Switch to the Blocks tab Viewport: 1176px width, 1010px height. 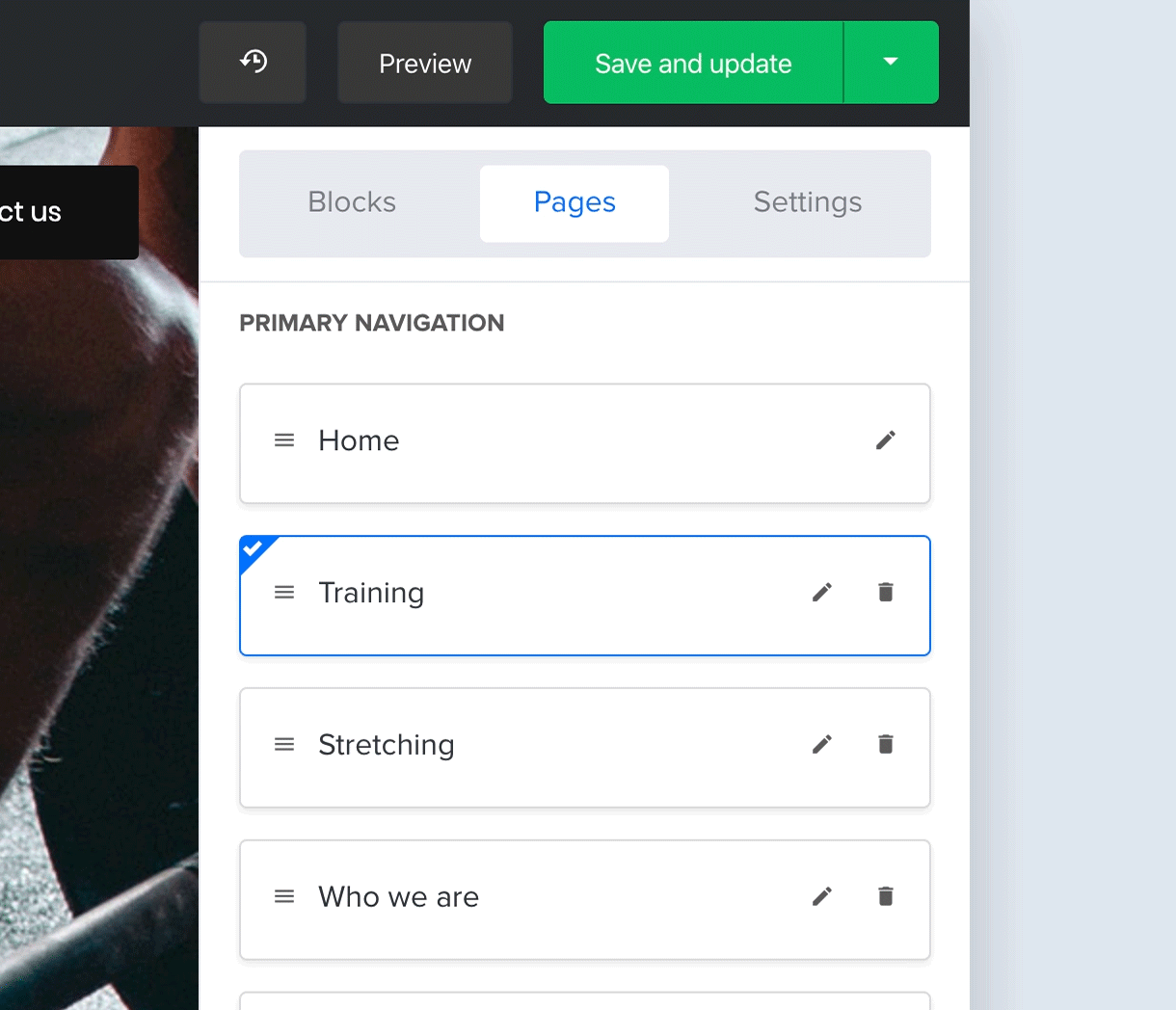[x=351, y=202]
